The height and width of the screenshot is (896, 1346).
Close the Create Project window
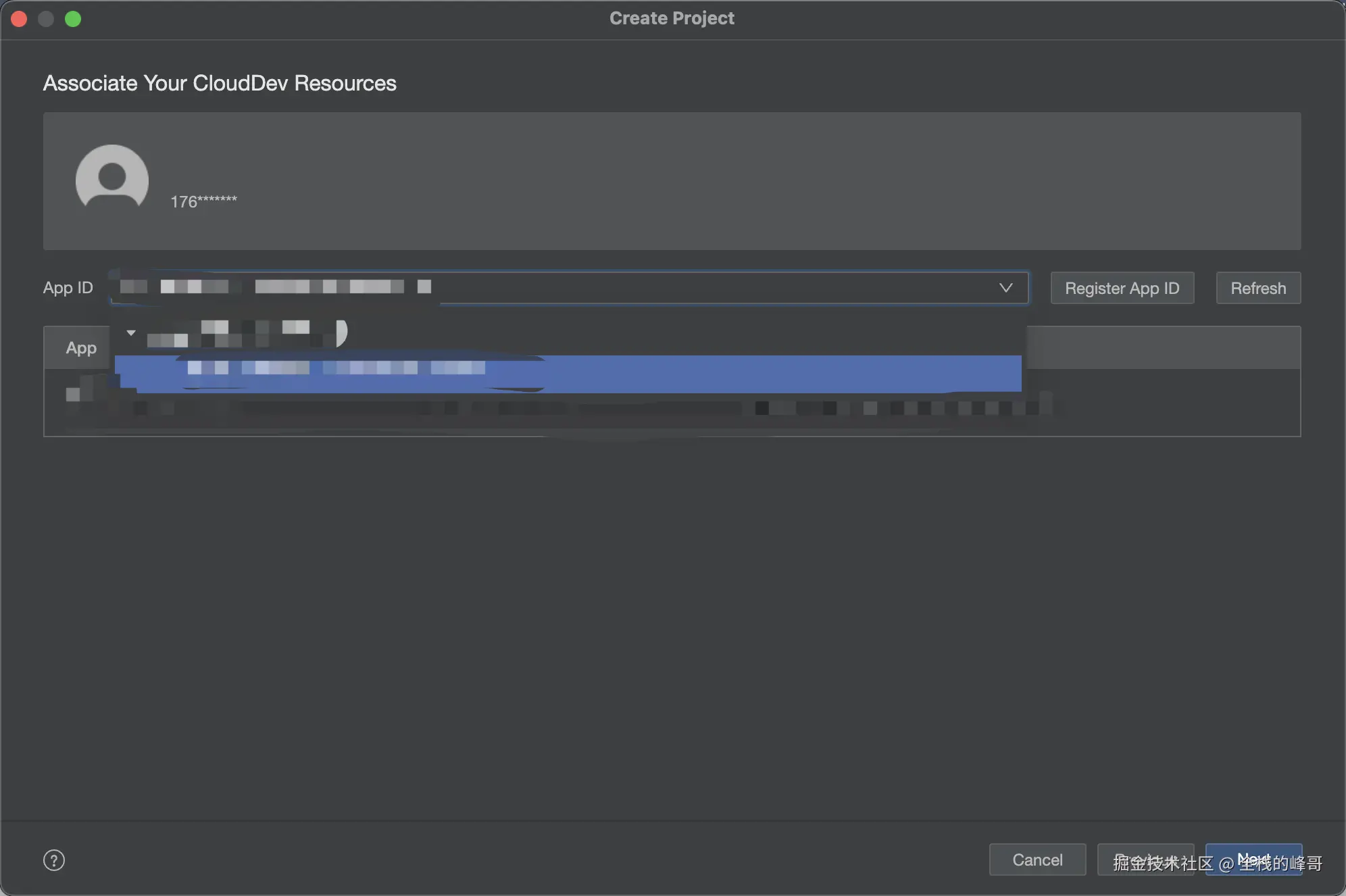(19, 19)
